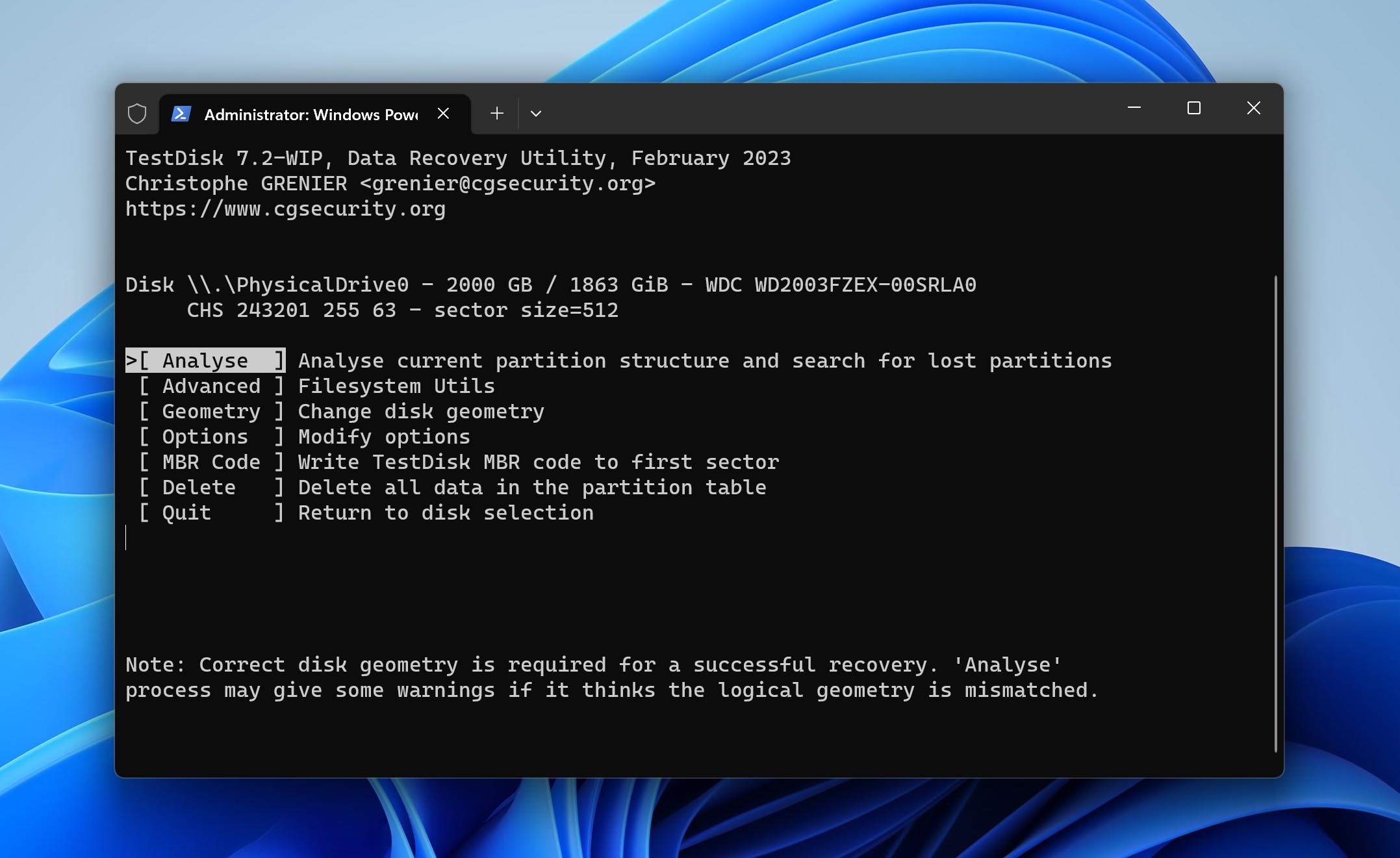Screen dimensions: 1400x858
Task: Click 'Analyse current partition structure' description
Action: point(705,361)
